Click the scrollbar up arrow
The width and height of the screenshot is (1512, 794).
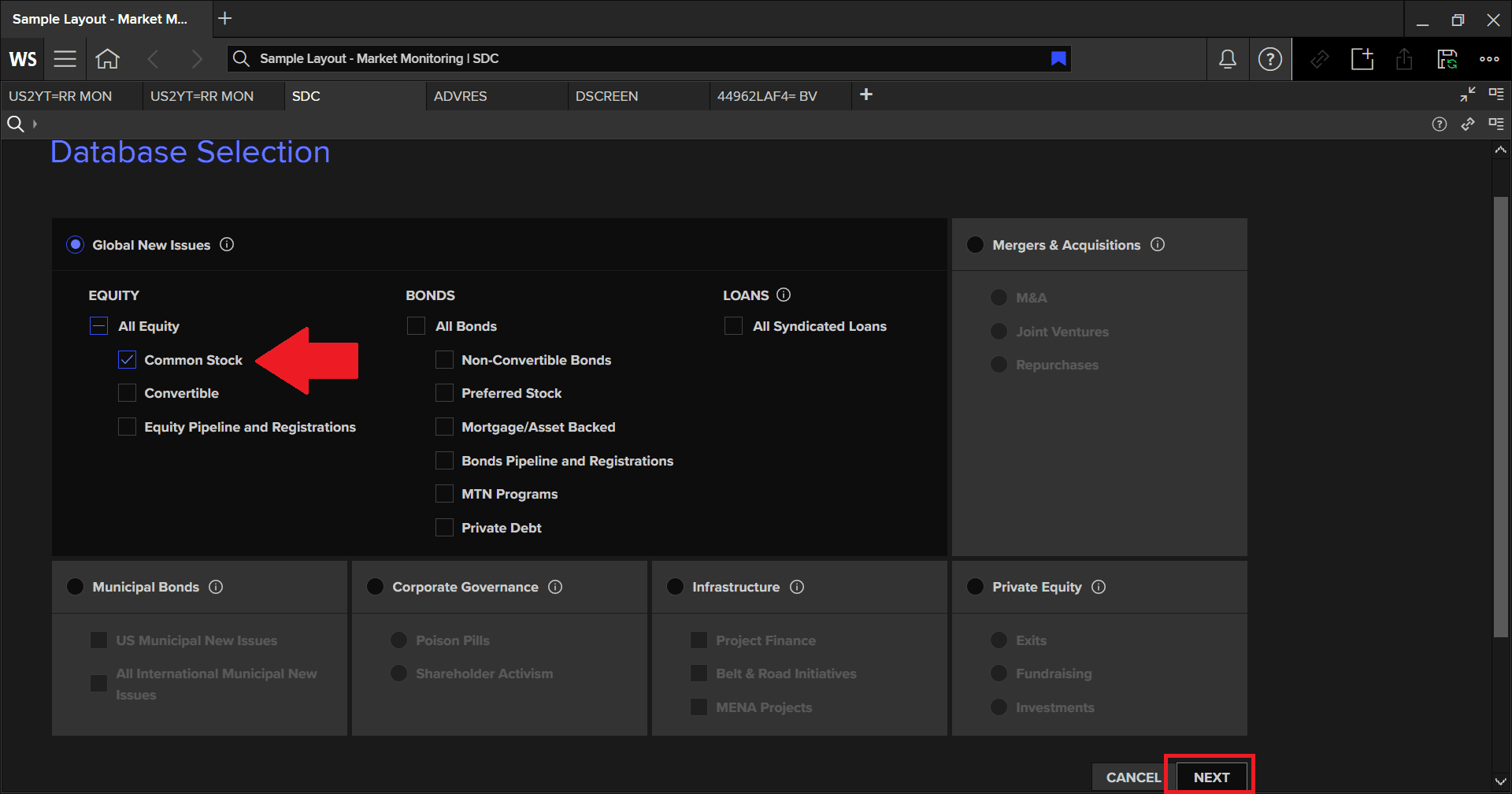point(1500,150)
